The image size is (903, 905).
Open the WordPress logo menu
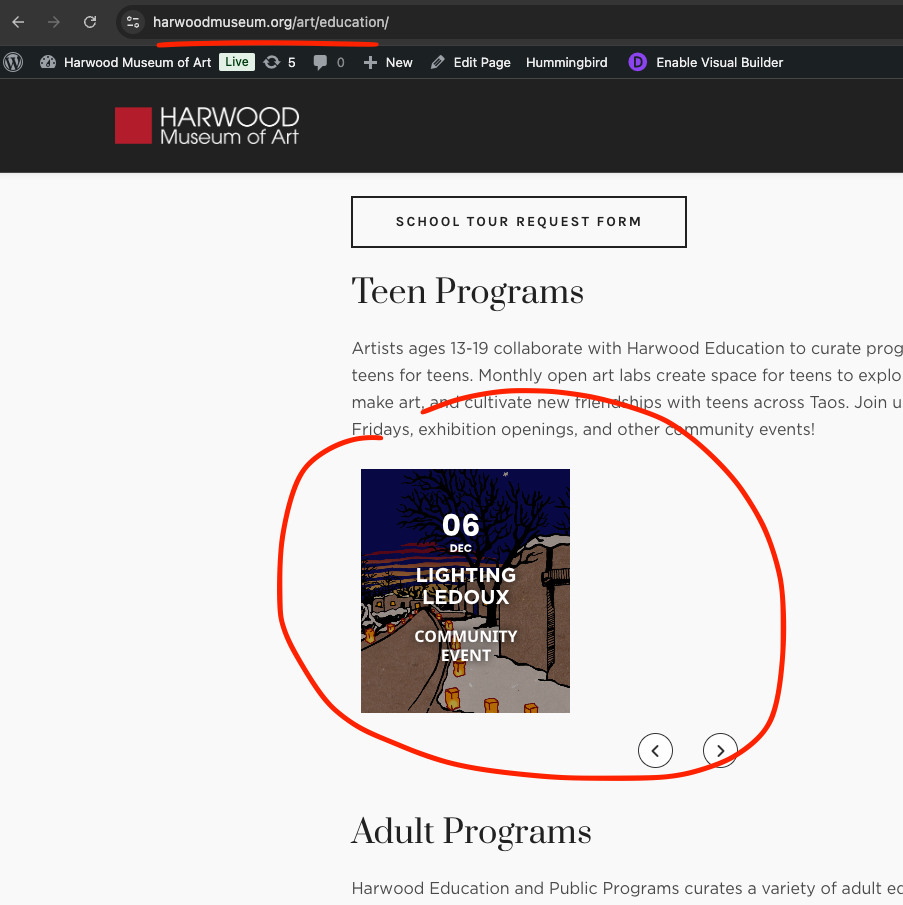(x=13, y=62)
